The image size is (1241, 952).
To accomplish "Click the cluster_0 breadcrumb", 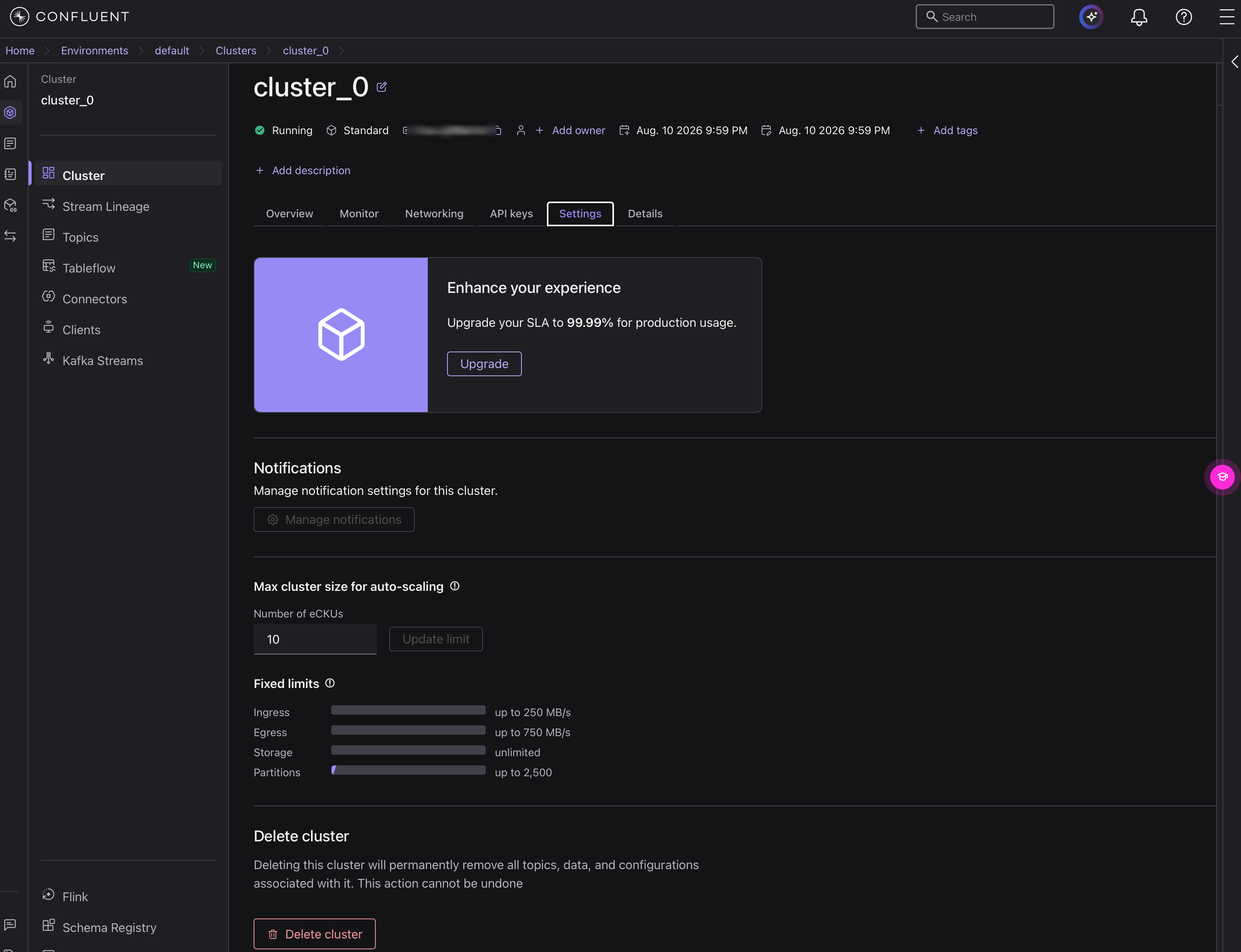I will [306, 50].
